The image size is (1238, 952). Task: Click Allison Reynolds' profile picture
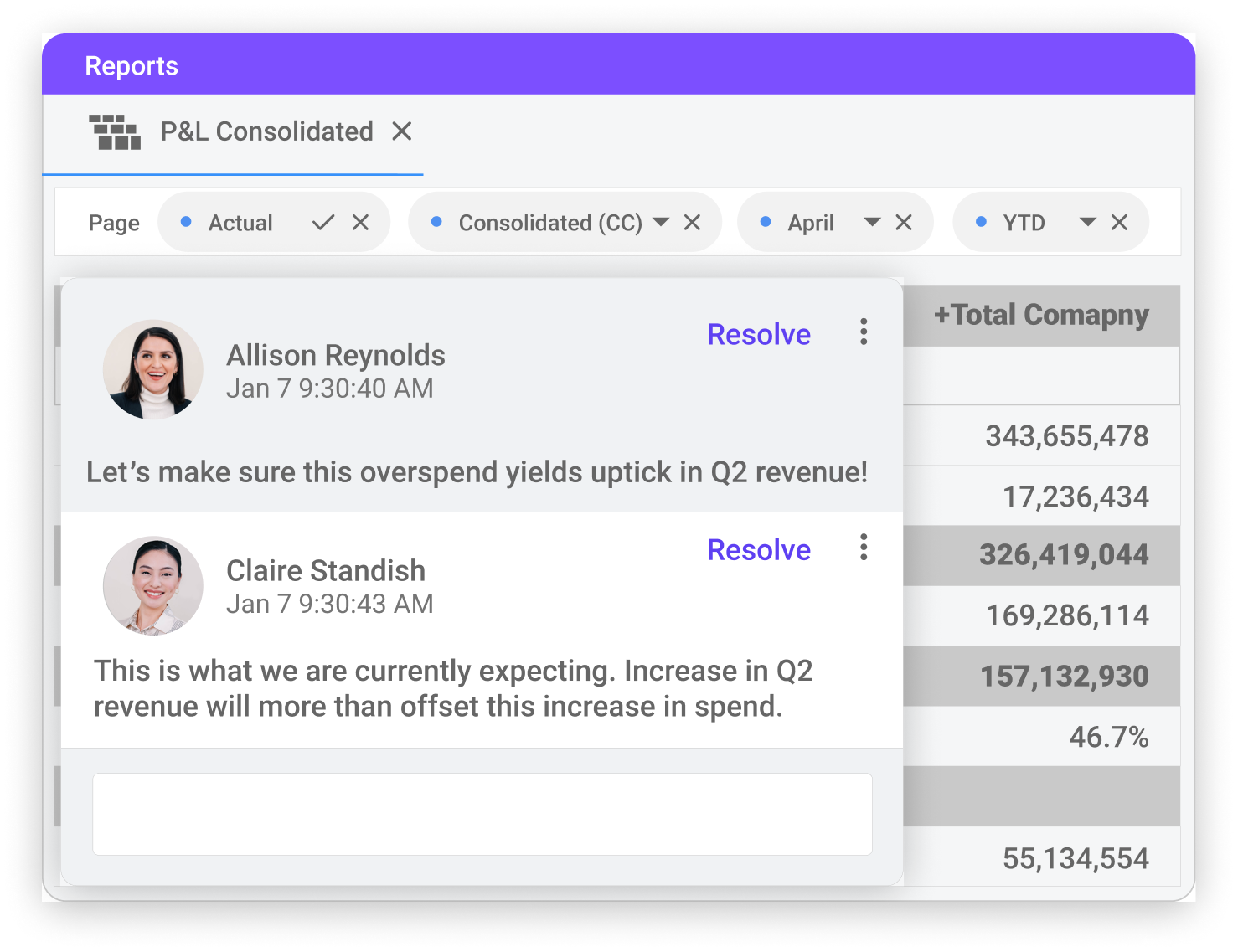(x=153, y=369)
